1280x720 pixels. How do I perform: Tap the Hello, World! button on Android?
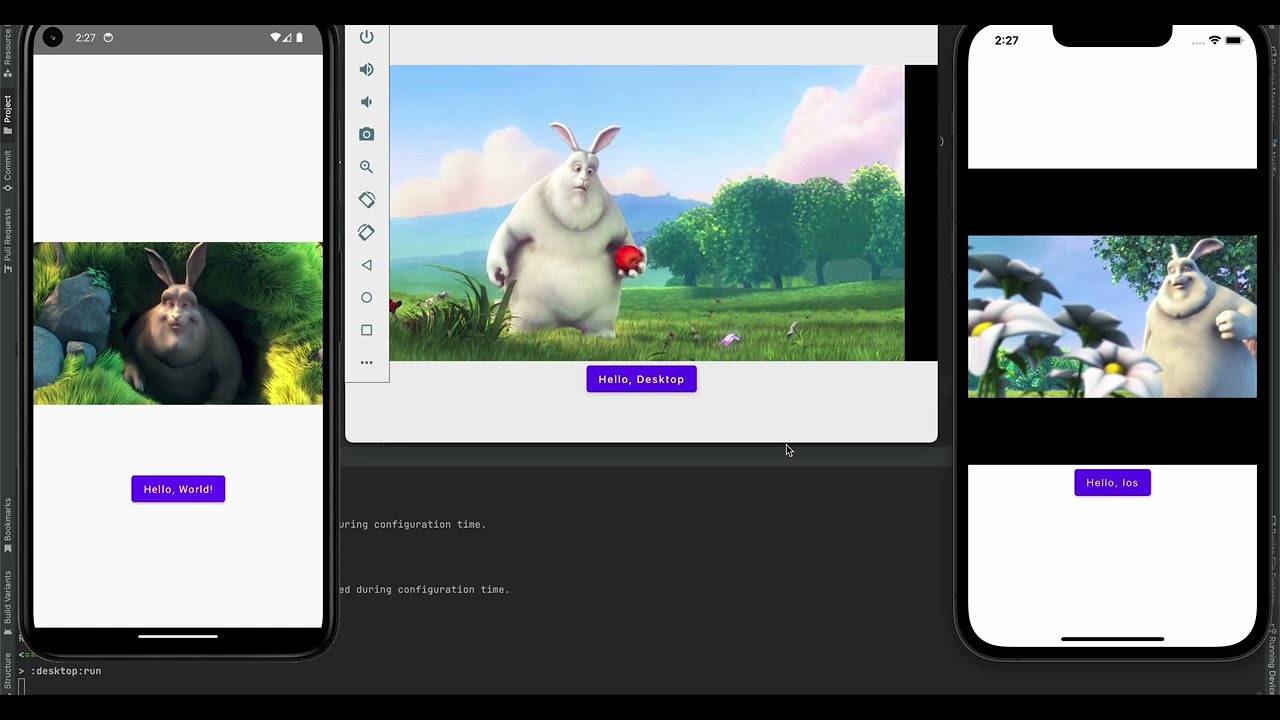pyautogui.click(x=178, y=489)
